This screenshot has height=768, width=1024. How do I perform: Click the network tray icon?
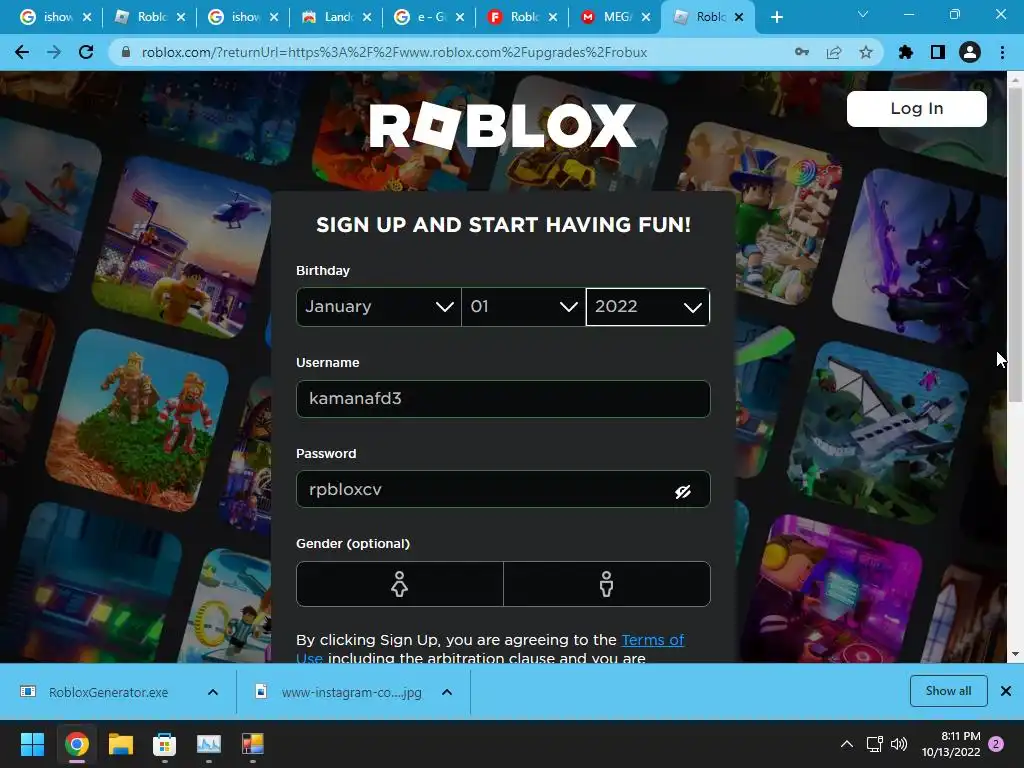(x=874, y=744)
